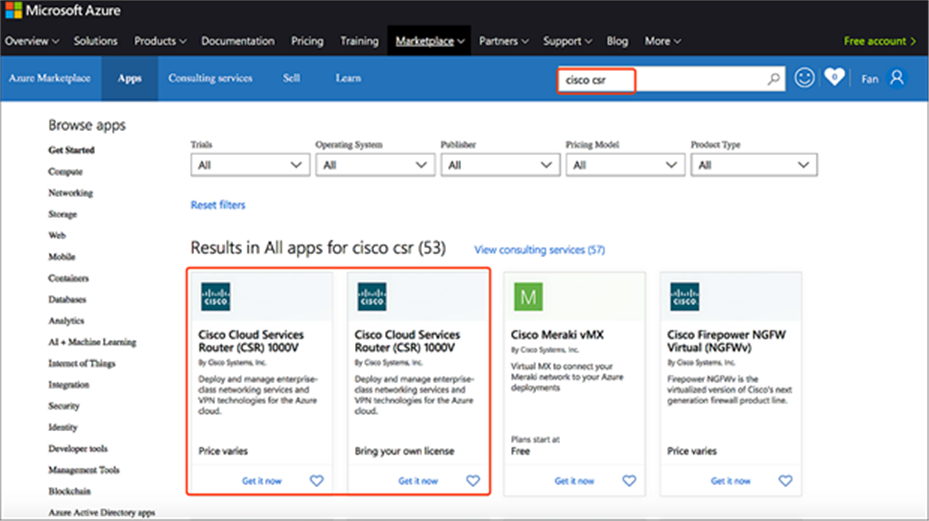Select the Analytics category
This screenshot has width=929, height=521.
coord(66,321)
